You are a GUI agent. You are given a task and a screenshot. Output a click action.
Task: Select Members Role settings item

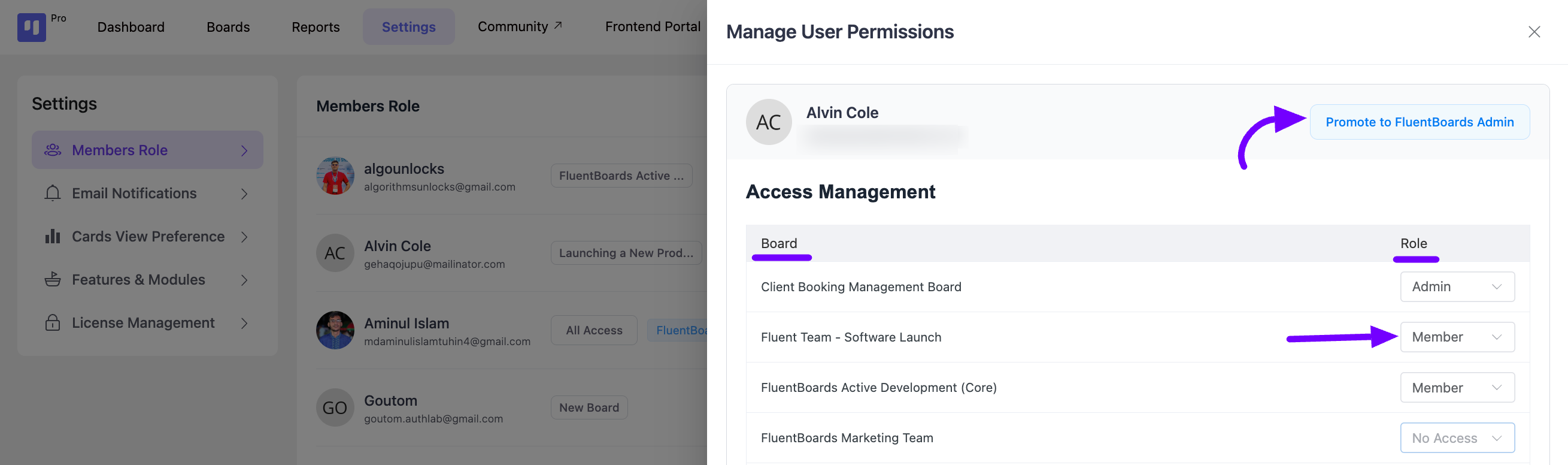(147, 150)
